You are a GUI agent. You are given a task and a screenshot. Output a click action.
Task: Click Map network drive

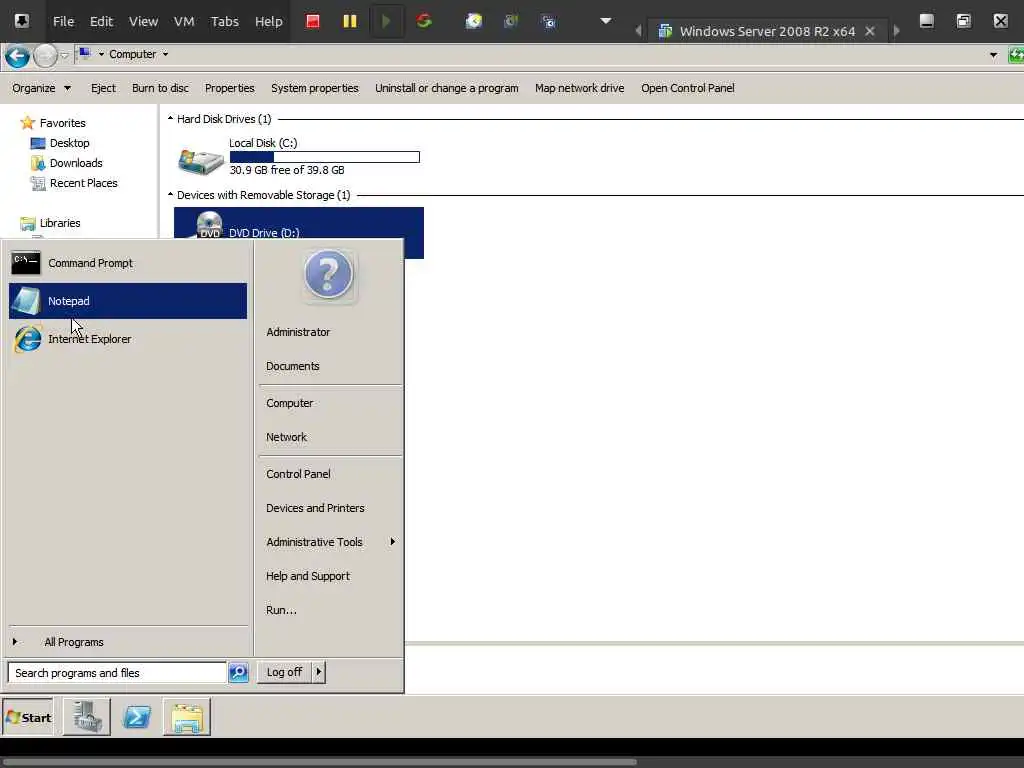coord(579,88)
